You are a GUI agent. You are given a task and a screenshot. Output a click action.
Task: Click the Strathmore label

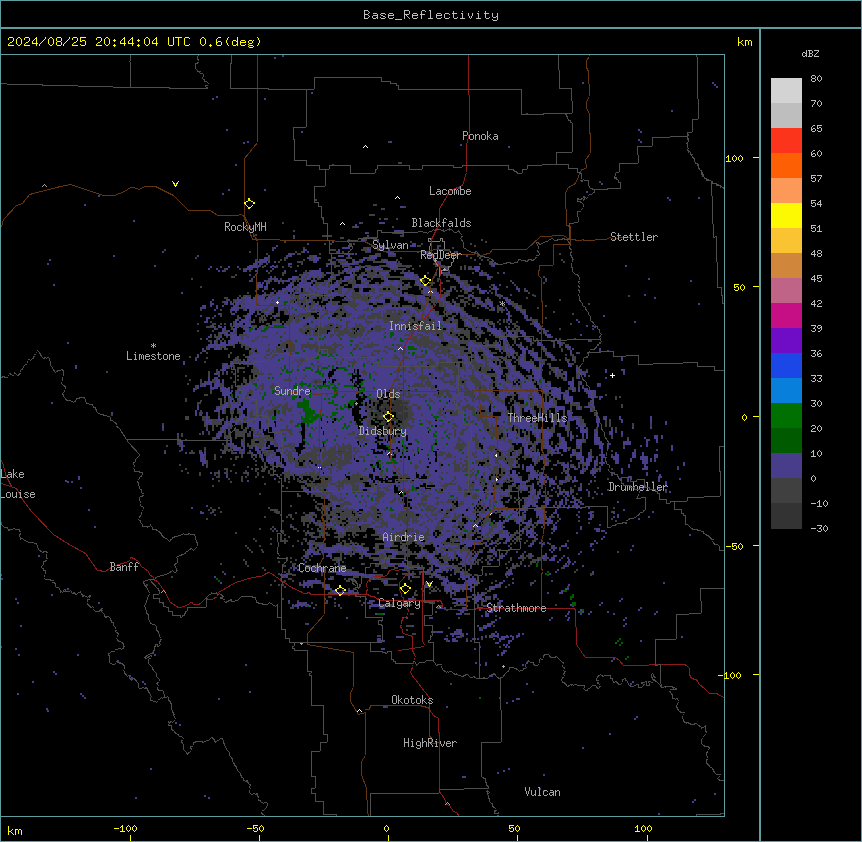516,608
